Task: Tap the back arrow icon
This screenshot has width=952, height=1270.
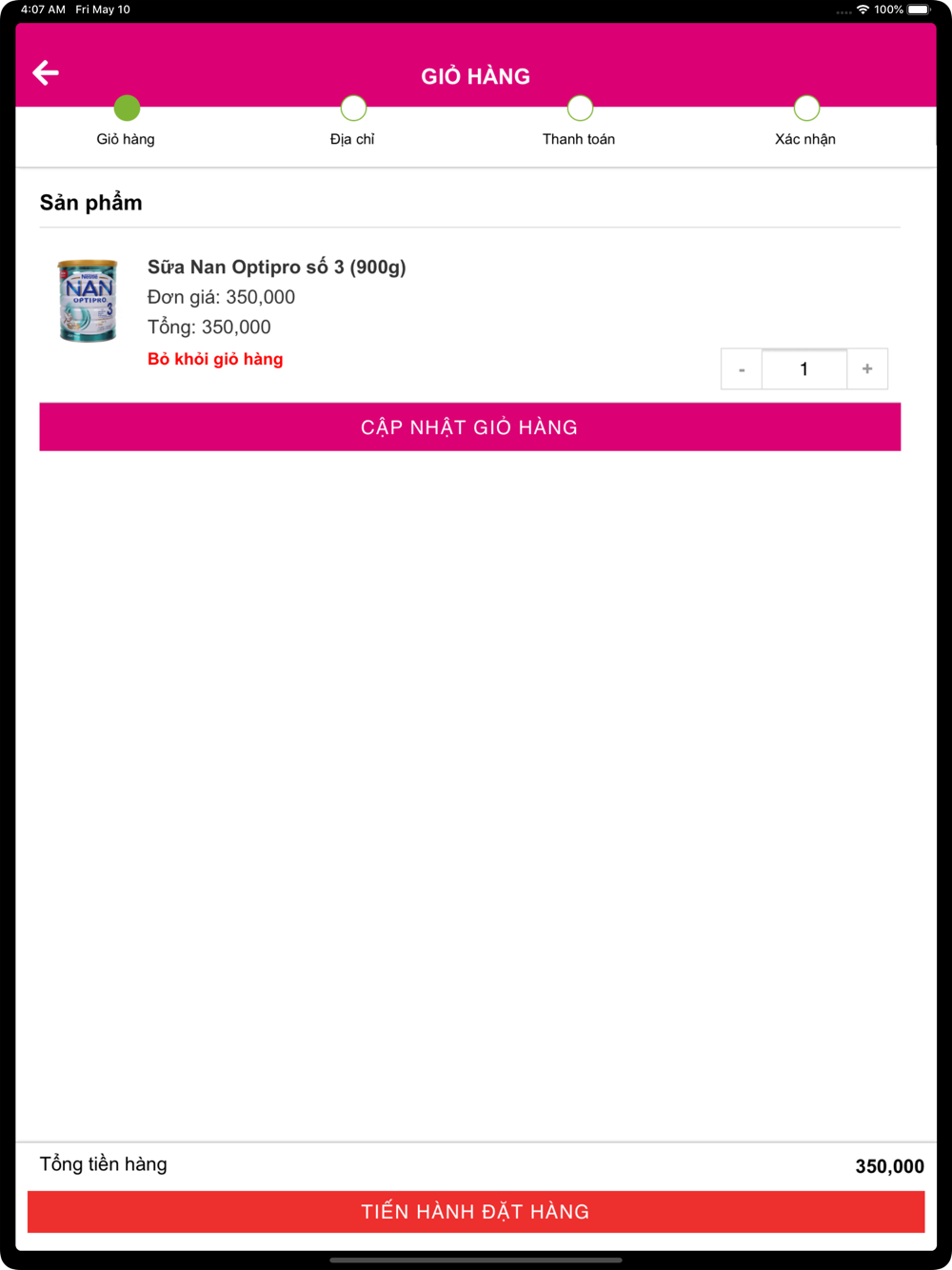Action: [46, 72]
